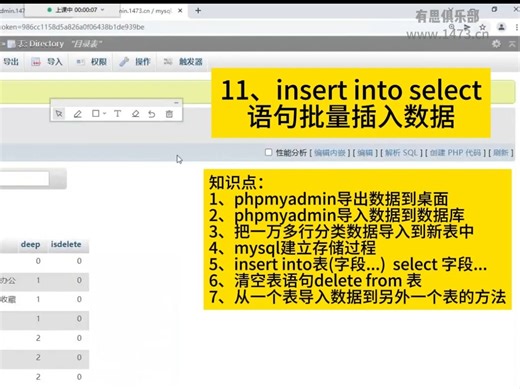The width and height of the screenshot is (520, 389).
Task: Close the current mysql browser tab
Action: point(180,11)
